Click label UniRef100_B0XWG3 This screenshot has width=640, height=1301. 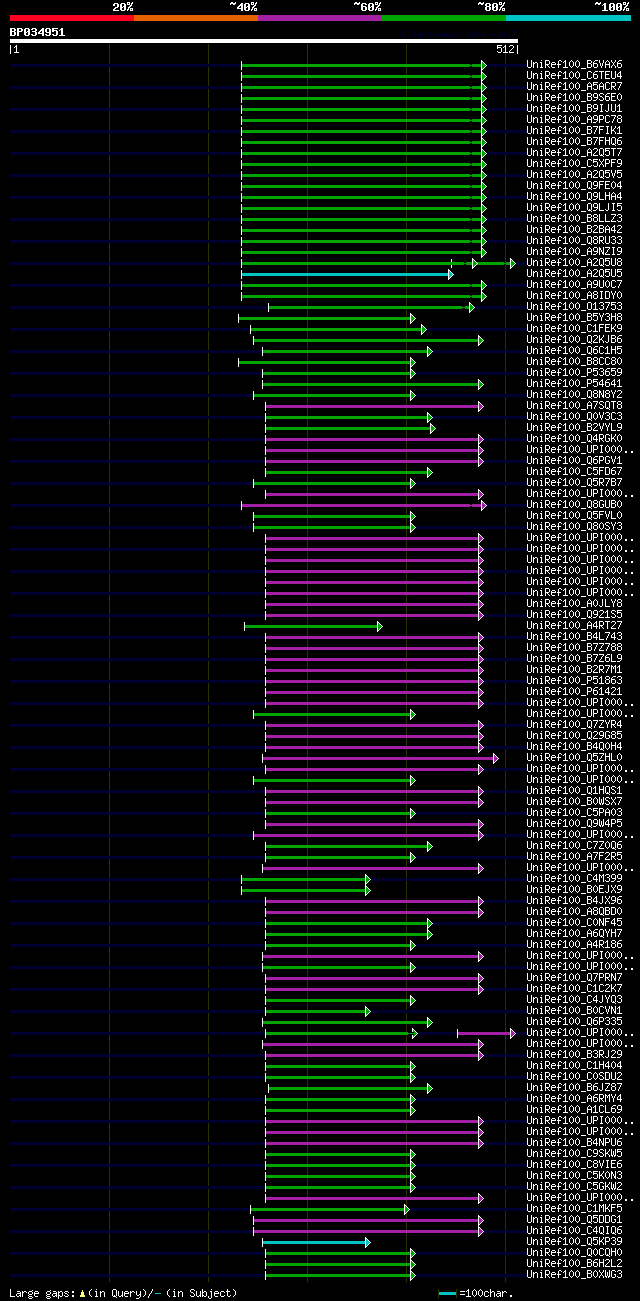point(574,1275)
